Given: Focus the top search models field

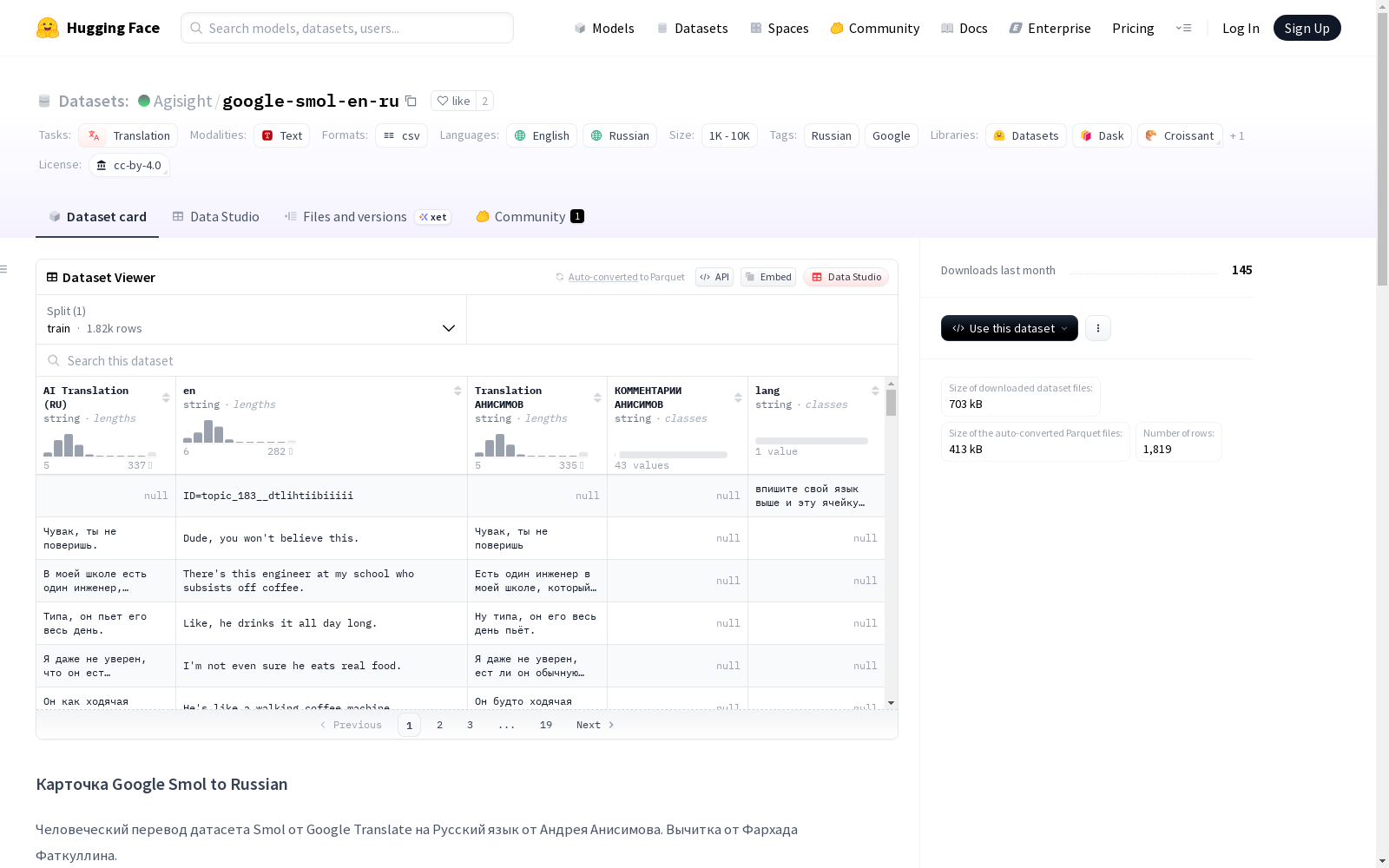Looking at the screenshot, I should coord(347,28).
